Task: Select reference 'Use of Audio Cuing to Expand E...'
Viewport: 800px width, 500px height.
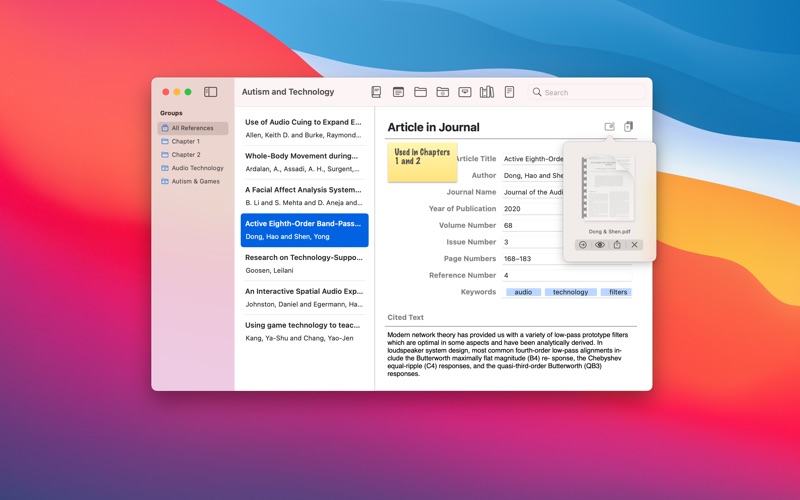Action: (x=304, y=129)
